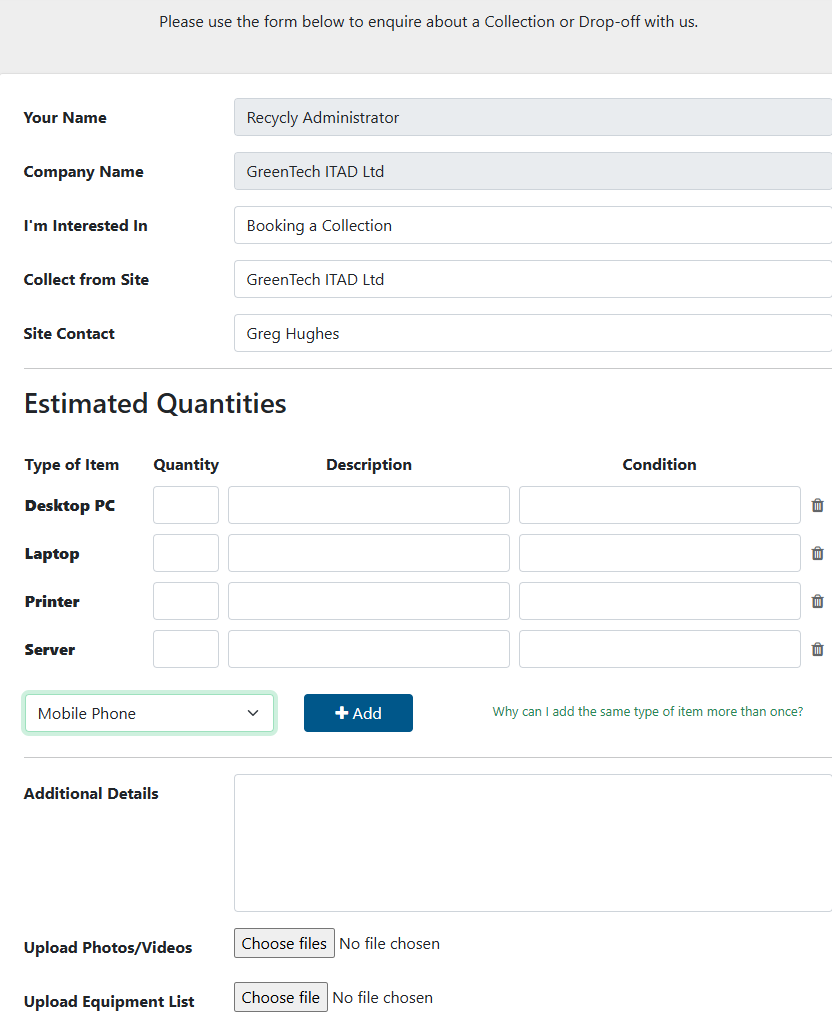Open the Mobile Phone item type dropdown
The width and height of the screenshot is (832, 1015).
(x=149, y=714)
